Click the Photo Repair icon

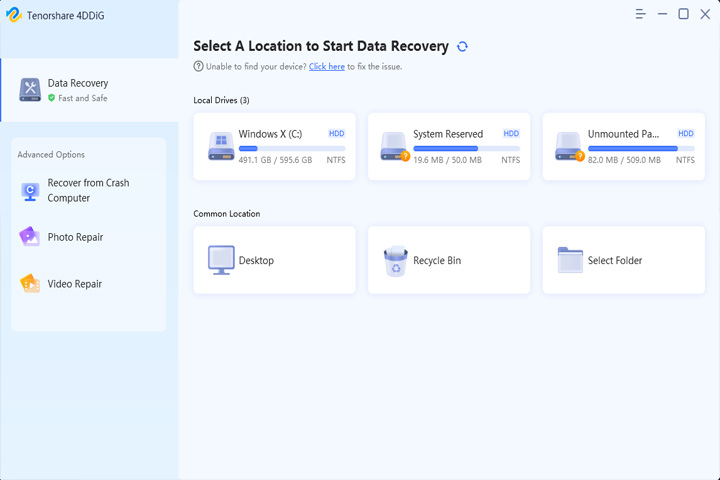point(29,237)
